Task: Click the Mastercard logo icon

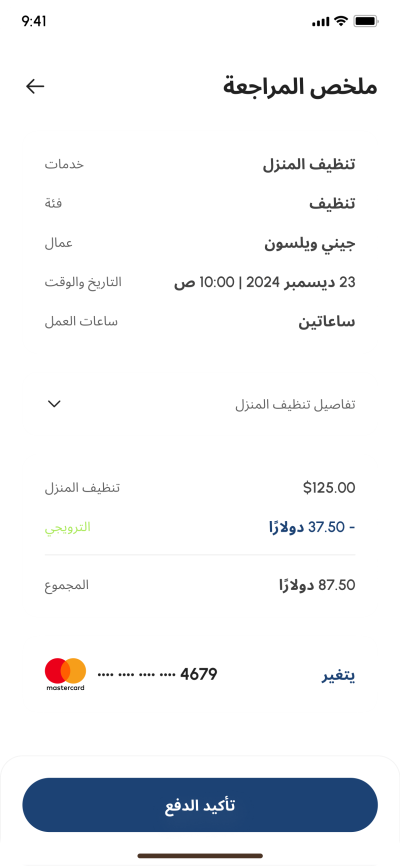Action: coord(65,674)
